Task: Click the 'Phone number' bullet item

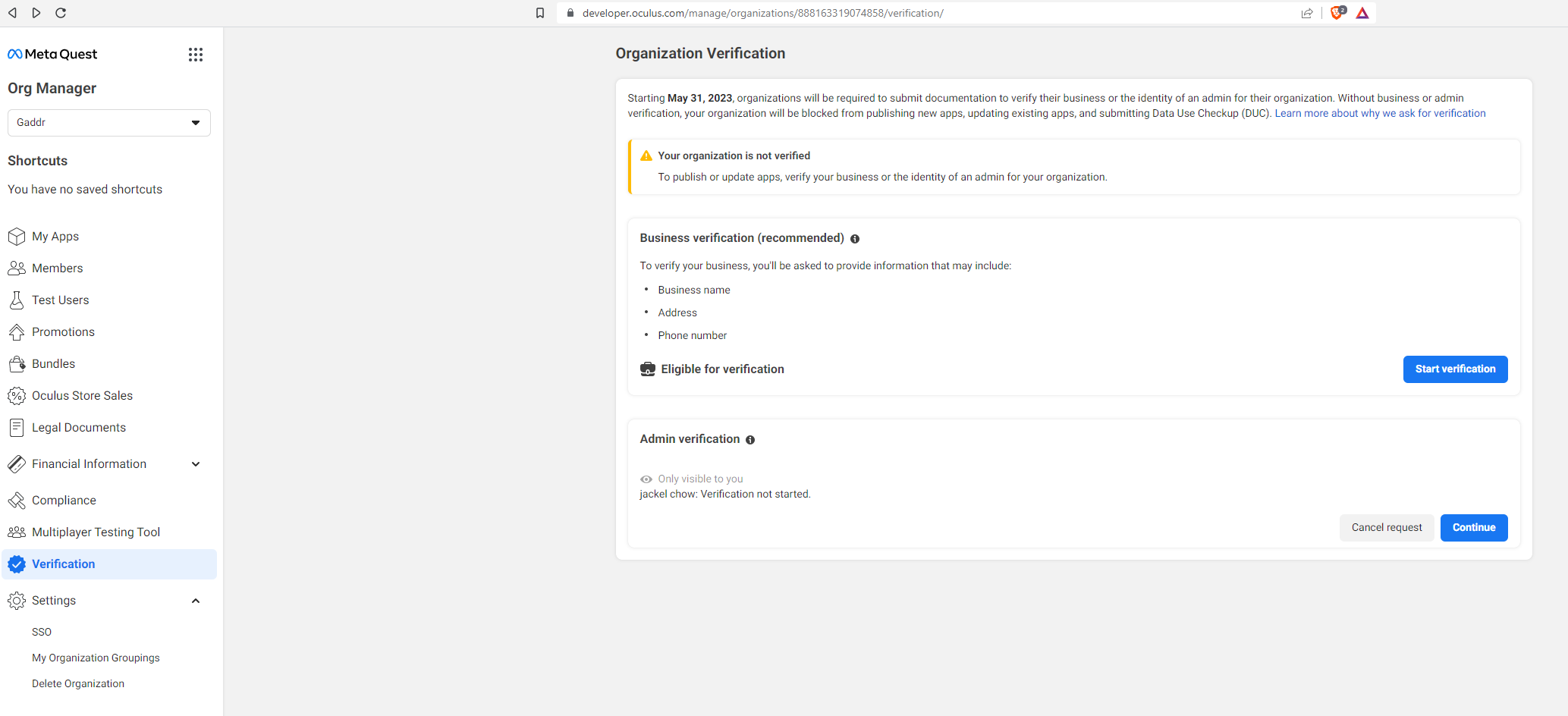Action: [x=693, y=336]
